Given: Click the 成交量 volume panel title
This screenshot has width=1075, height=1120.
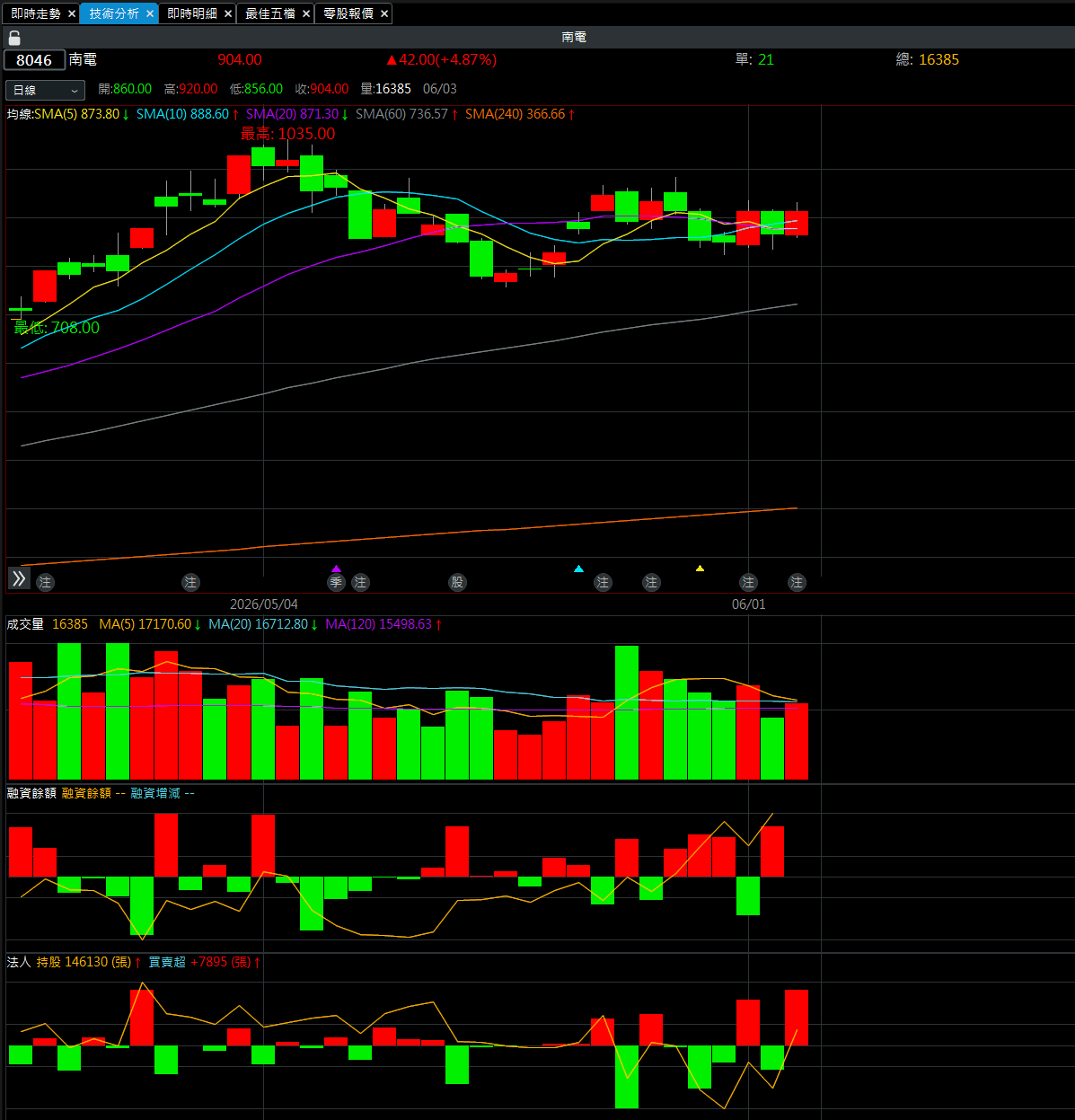Looking at the screenshot, I should tap(25, 624).
